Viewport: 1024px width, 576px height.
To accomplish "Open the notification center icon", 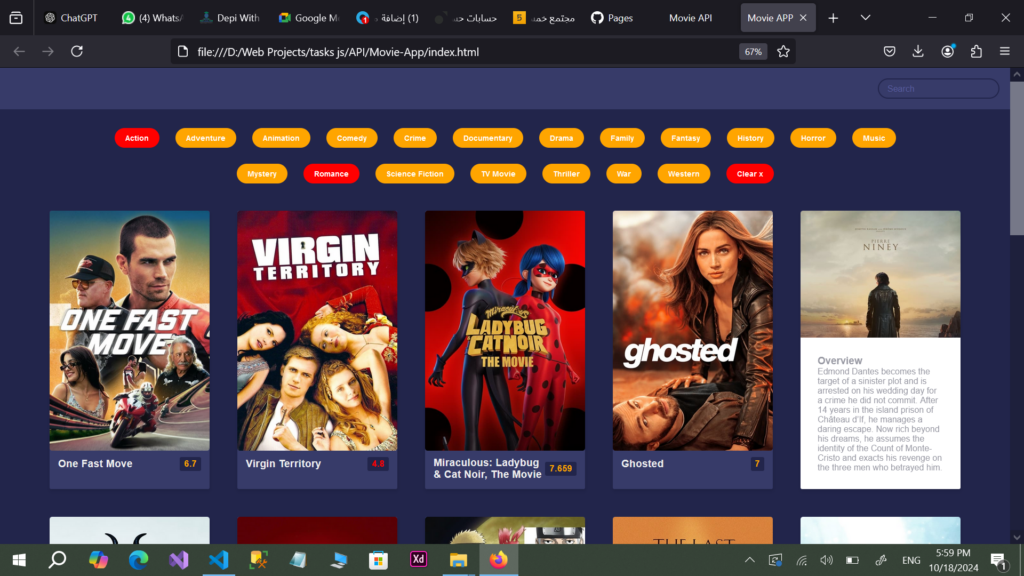I will [999, 560].
